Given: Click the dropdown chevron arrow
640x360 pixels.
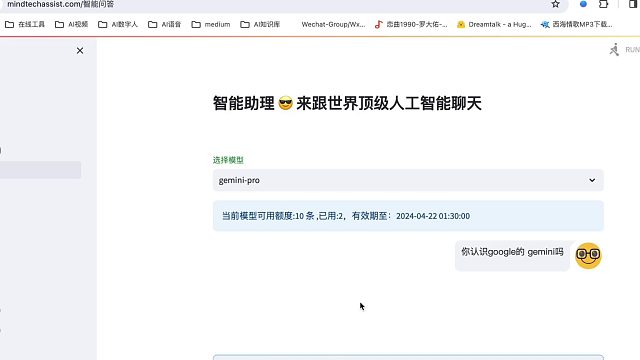Looking at the screenshot, I should tap(592, 180).
